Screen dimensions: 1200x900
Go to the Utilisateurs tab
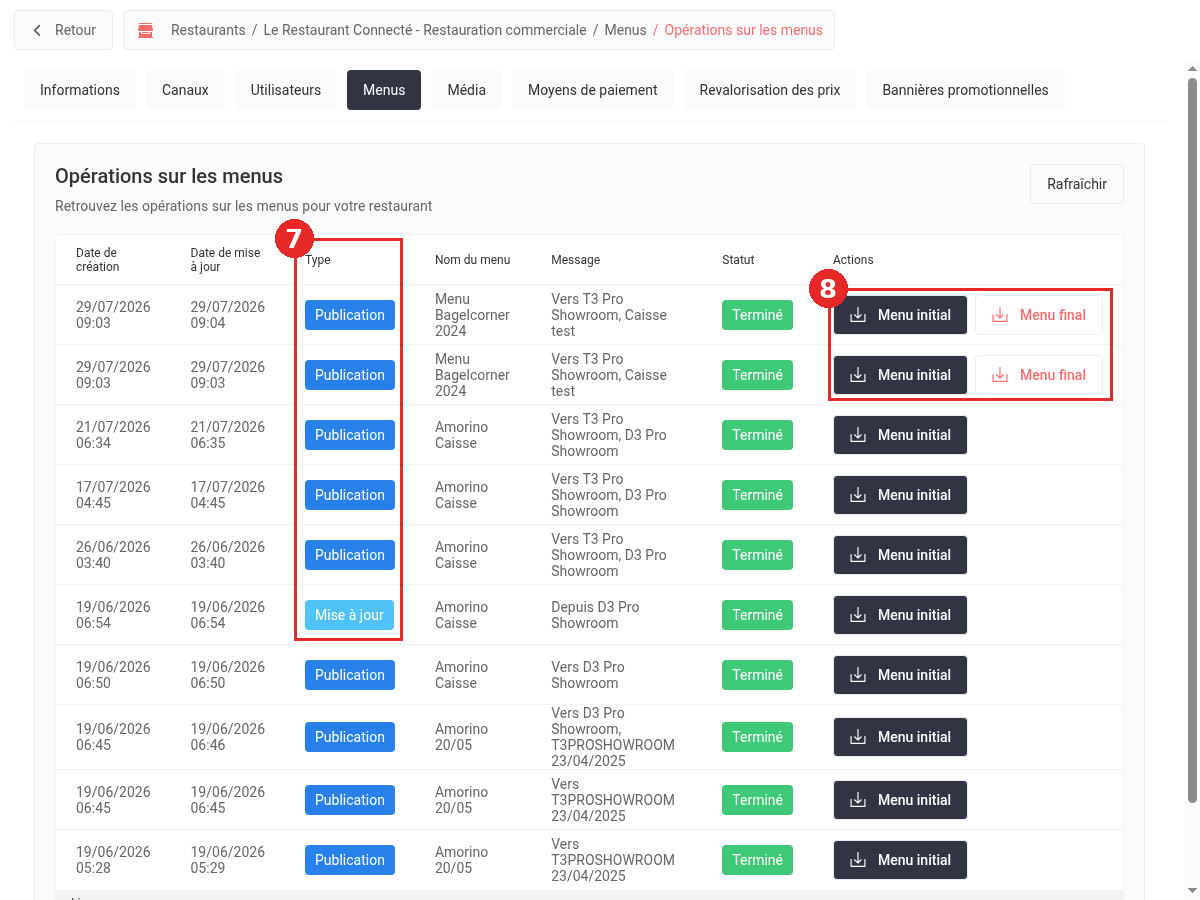click(286, 90)
